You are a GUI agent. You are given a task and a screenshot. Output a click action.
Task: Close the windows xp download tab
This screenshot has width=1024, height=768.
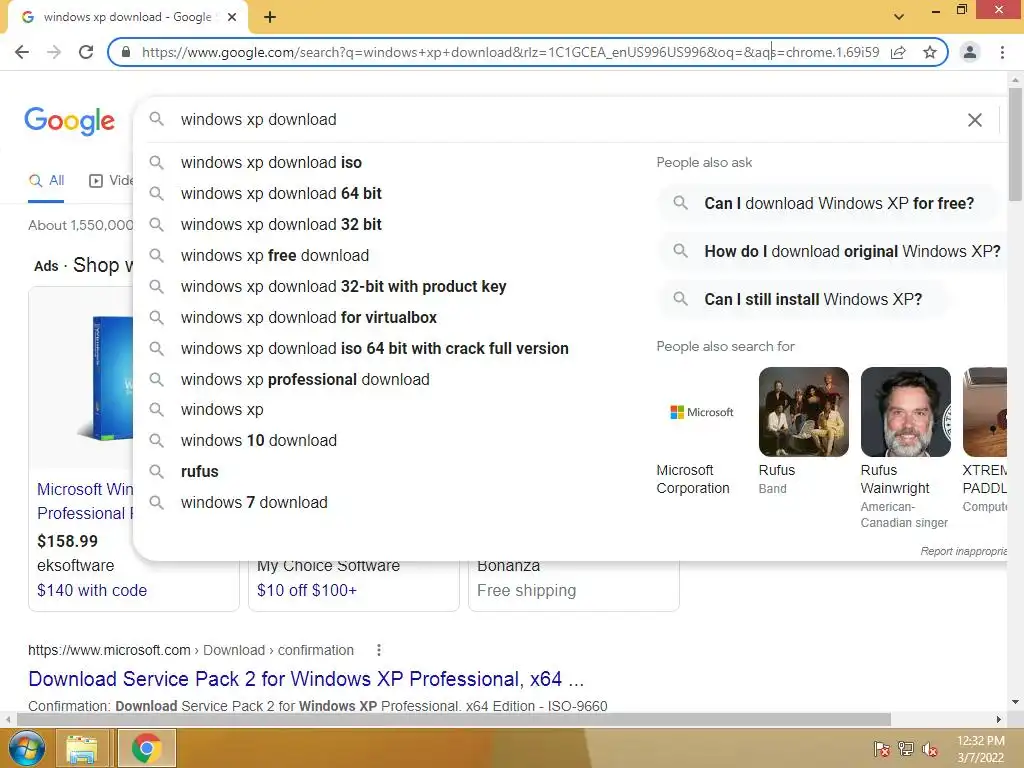coord(232,17)
